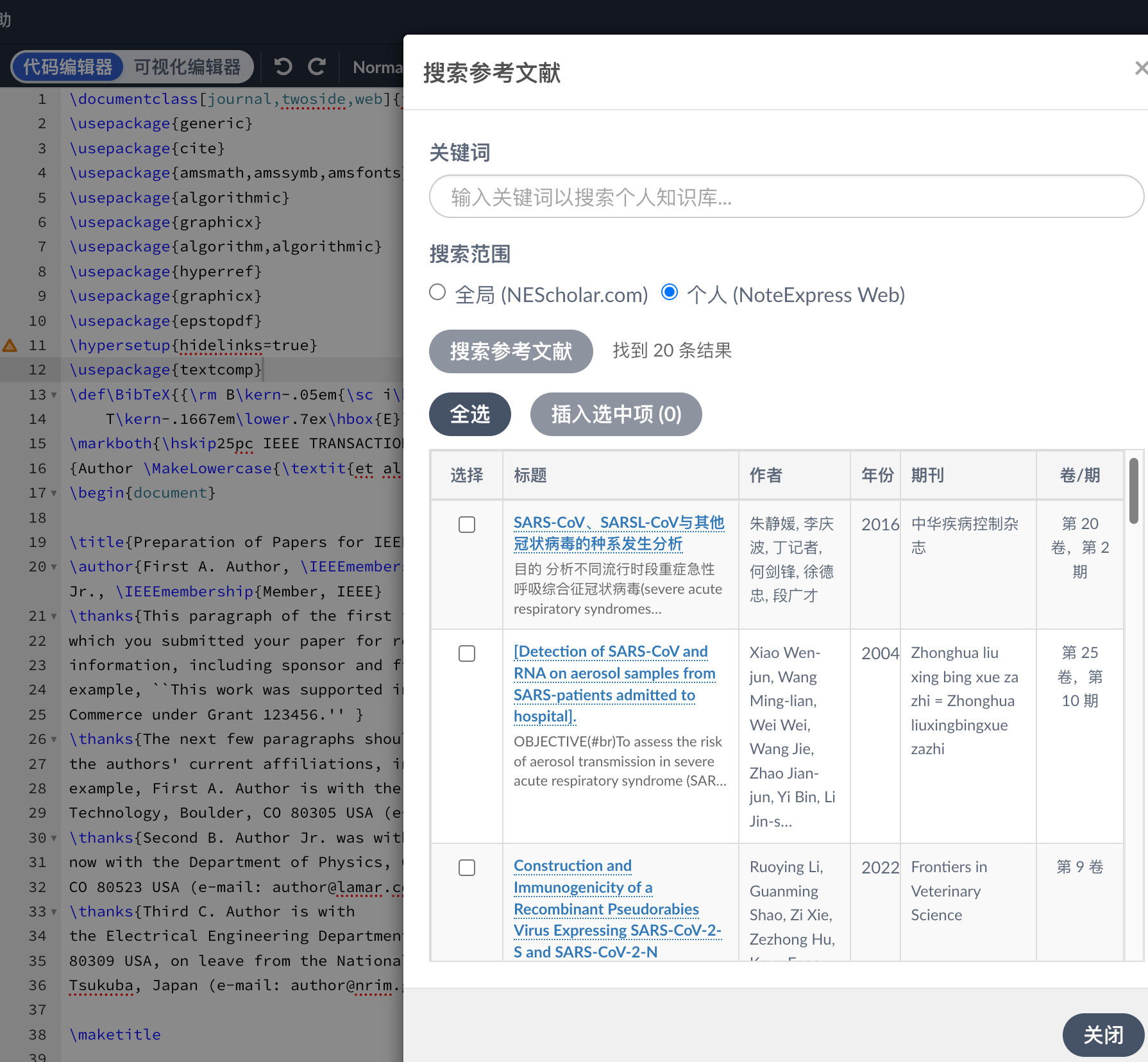Click the 选择 column header
The height and width of the screenshot is (1062, 1148).
pyautogui.click(x=467, y=475)
